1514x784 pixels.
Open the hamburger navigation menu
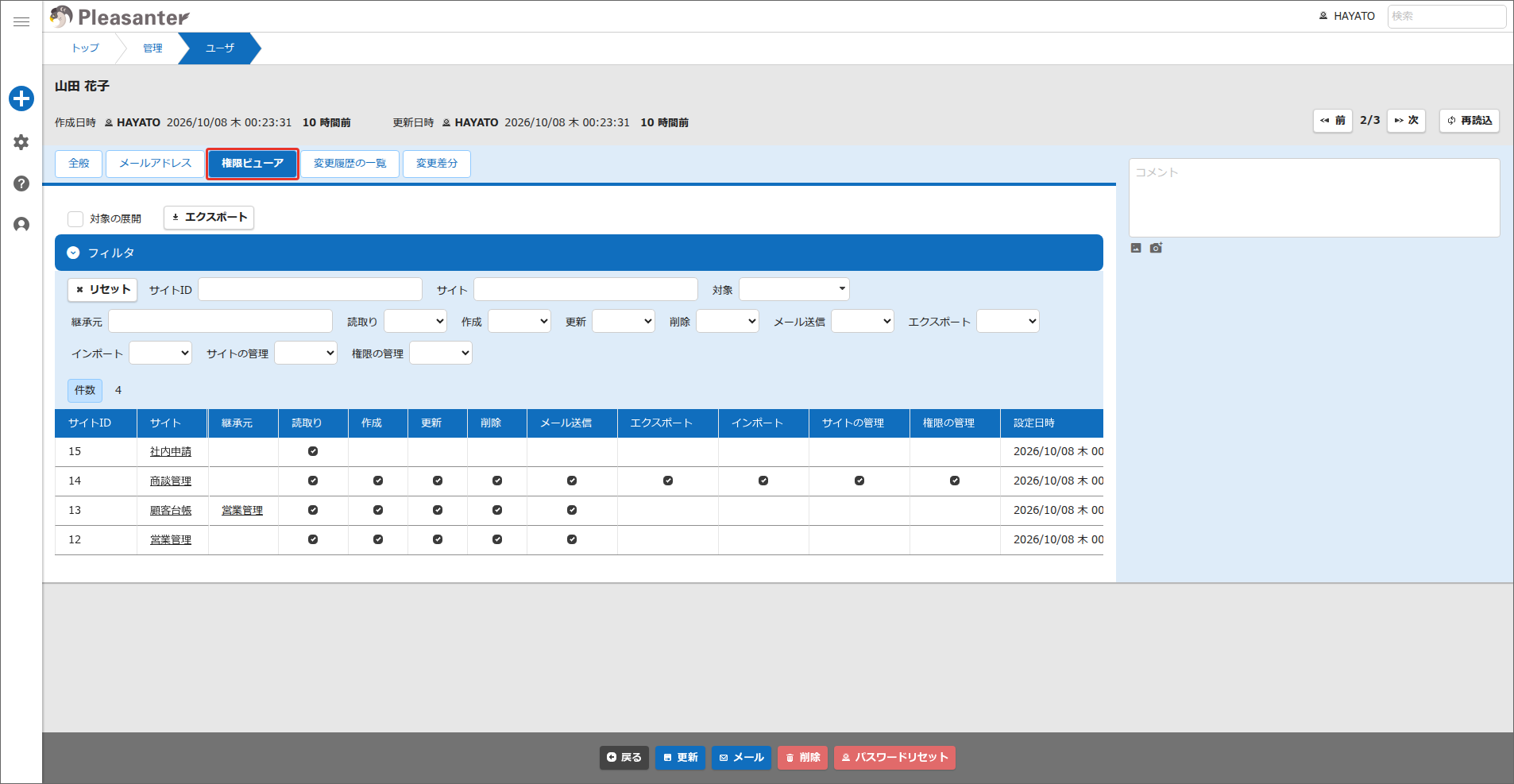(21, 22)
